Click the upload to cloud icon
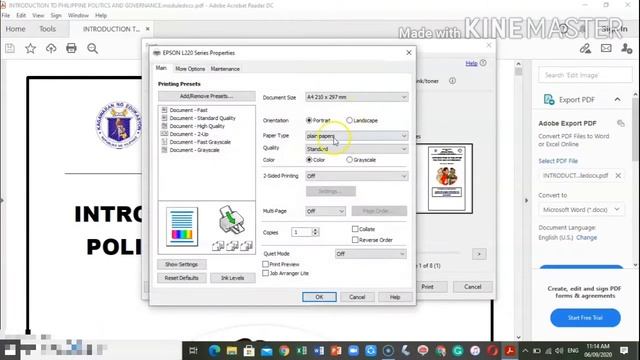Viewport: 640px width, 360px height. point(51,49)
